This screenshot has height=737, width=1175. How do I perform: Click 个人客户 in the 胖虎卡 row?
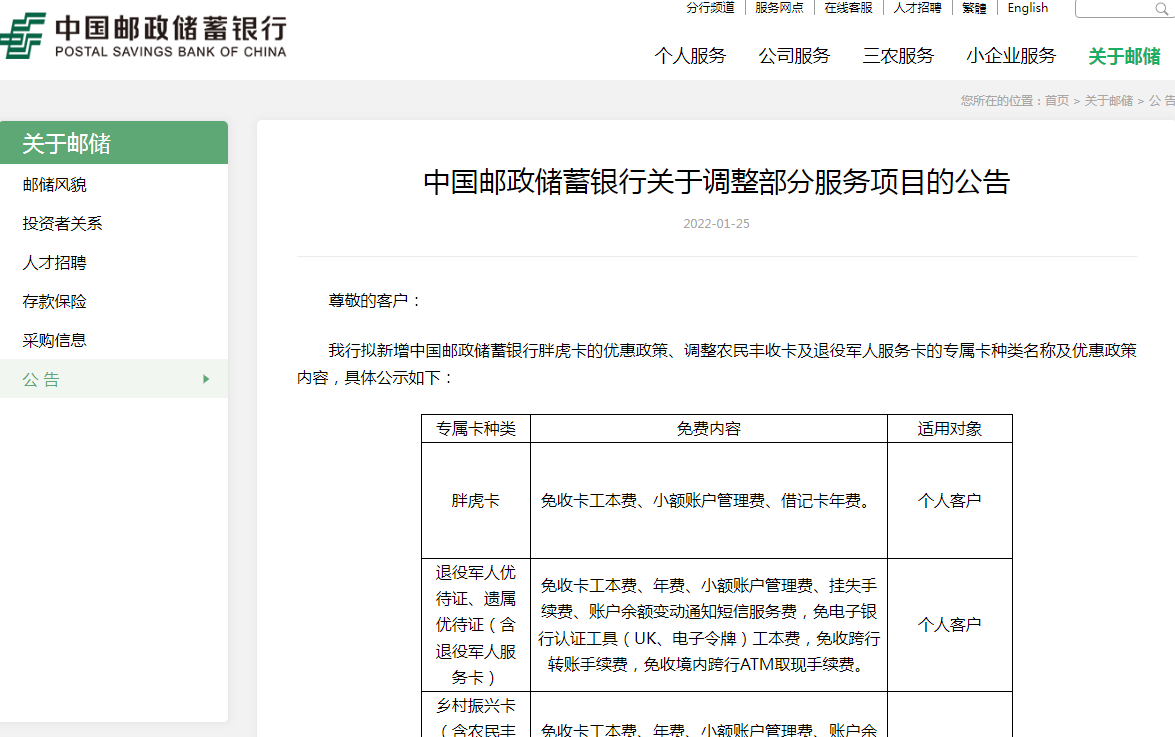tap(949, 500)
